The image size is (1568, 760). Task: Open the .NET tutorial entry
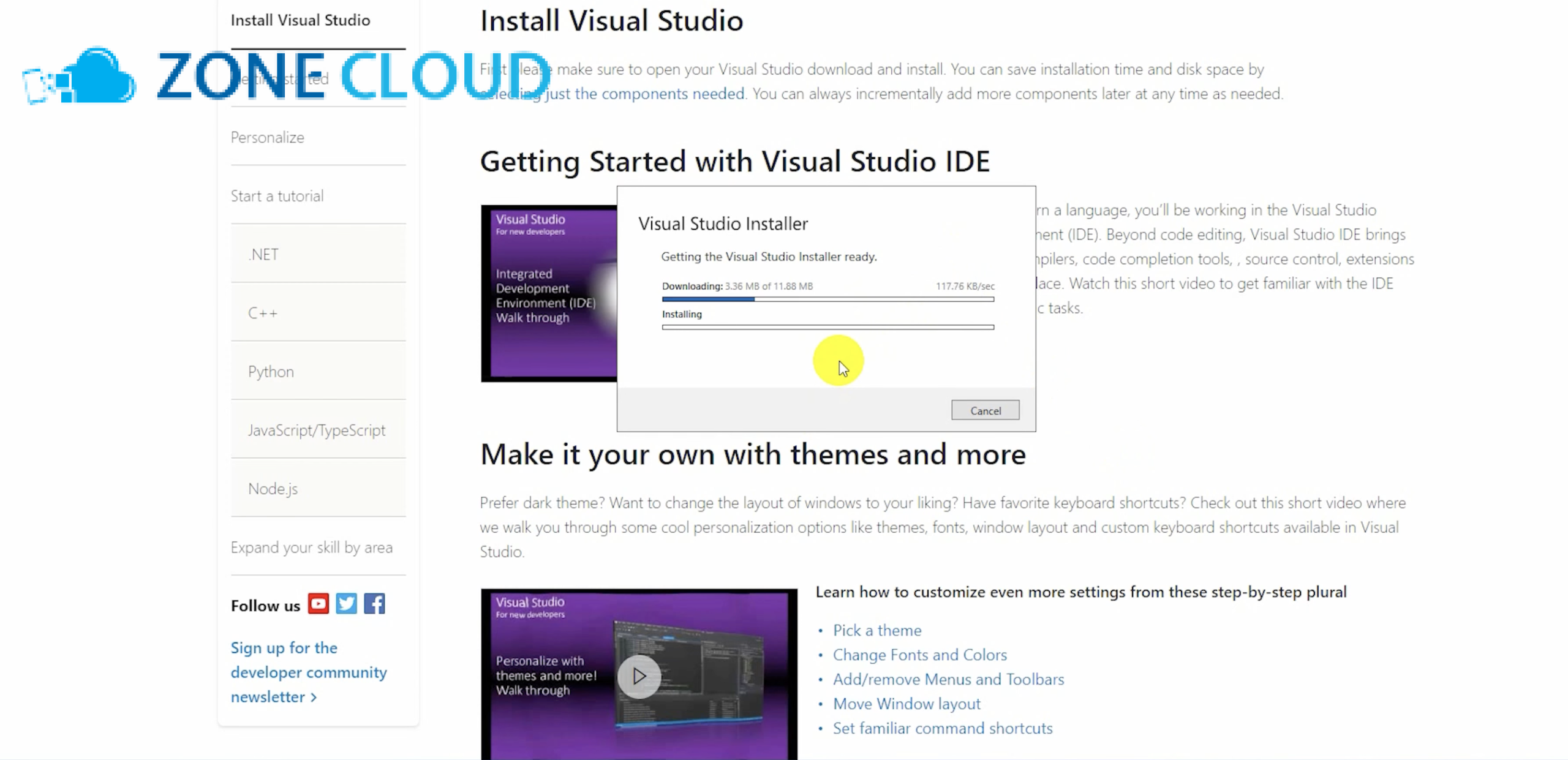[x=318, y=254]
